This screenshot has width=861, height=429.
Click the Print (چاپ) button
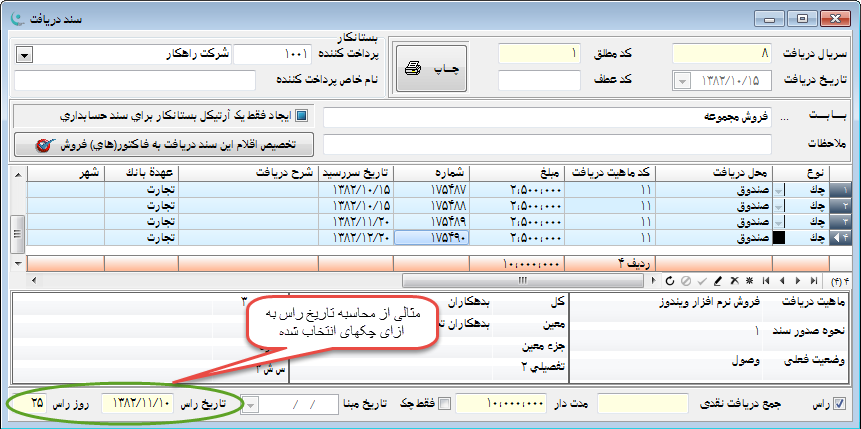pos(431,69)
